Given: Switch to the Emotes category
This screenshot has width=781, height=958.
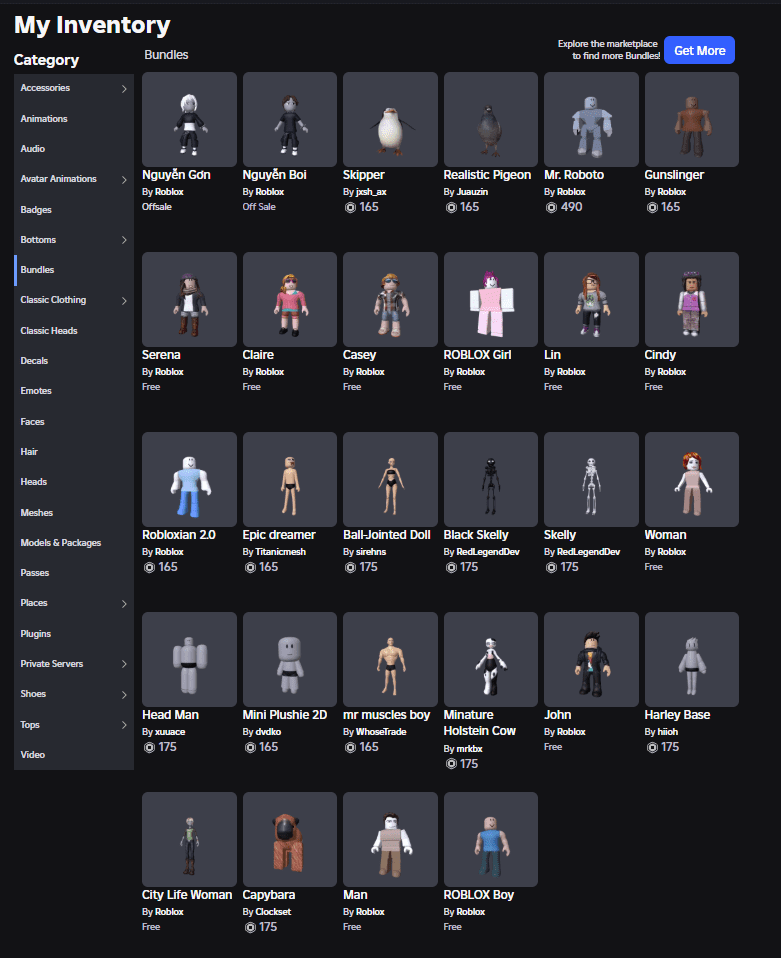Looking at the screenshot, I should click(x=36, y=391).
